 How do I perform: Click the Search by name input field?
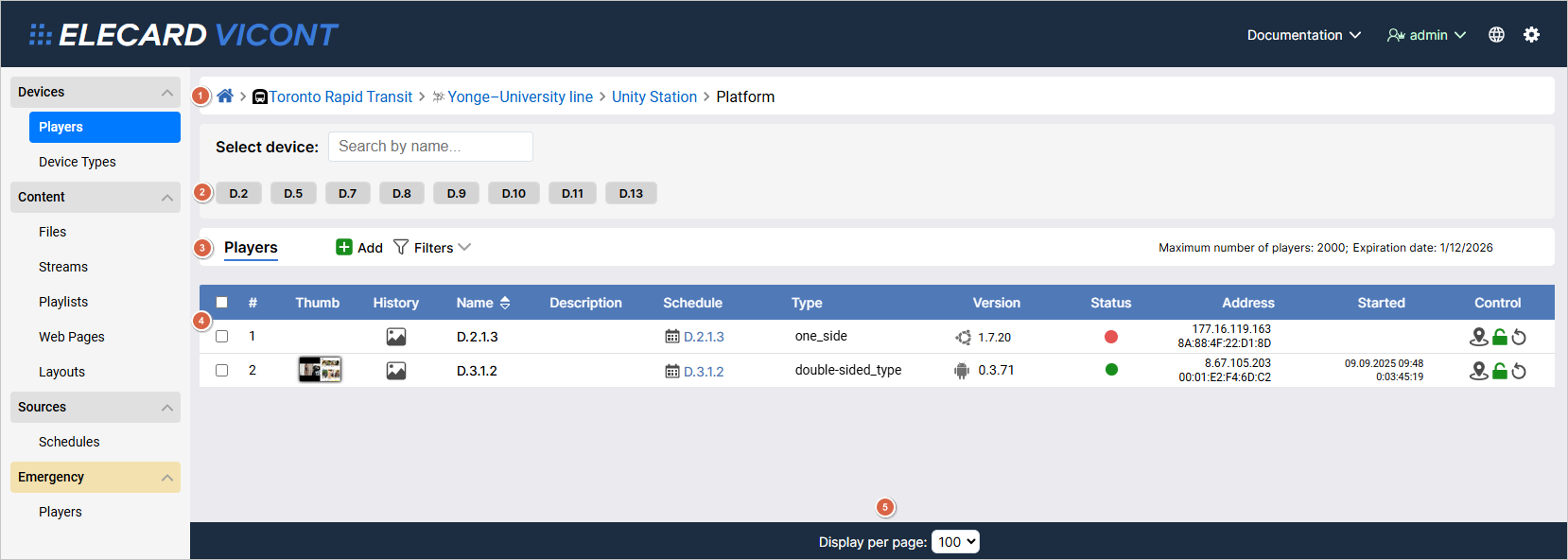[430, 147]
